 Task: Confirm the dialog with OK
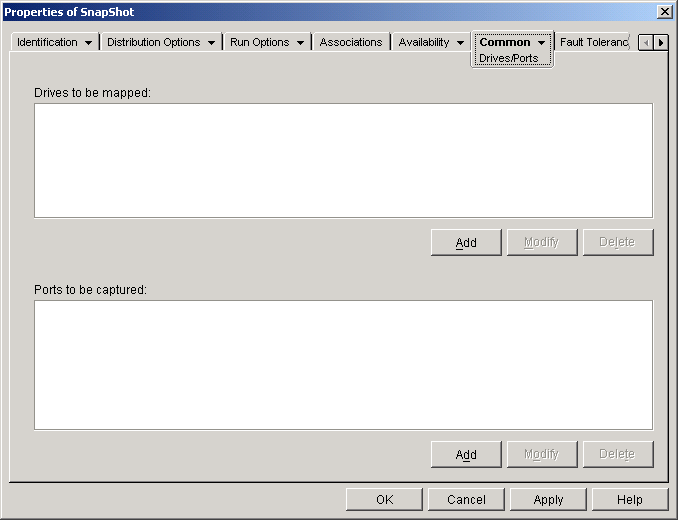coord(384,500)
